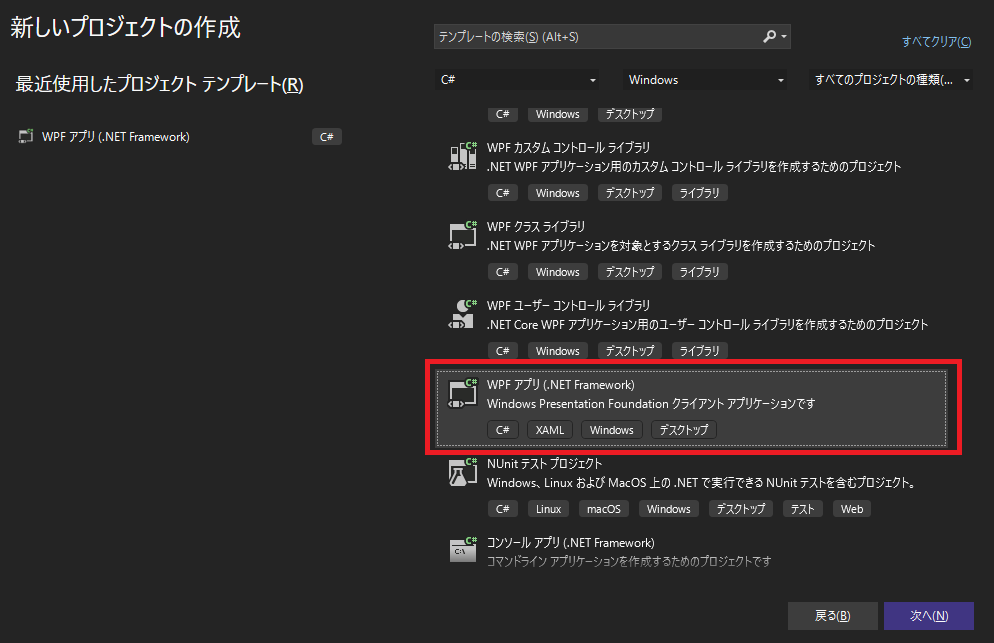
Task: Click the macOS tag on NUnit project
Action: (604, 509)
